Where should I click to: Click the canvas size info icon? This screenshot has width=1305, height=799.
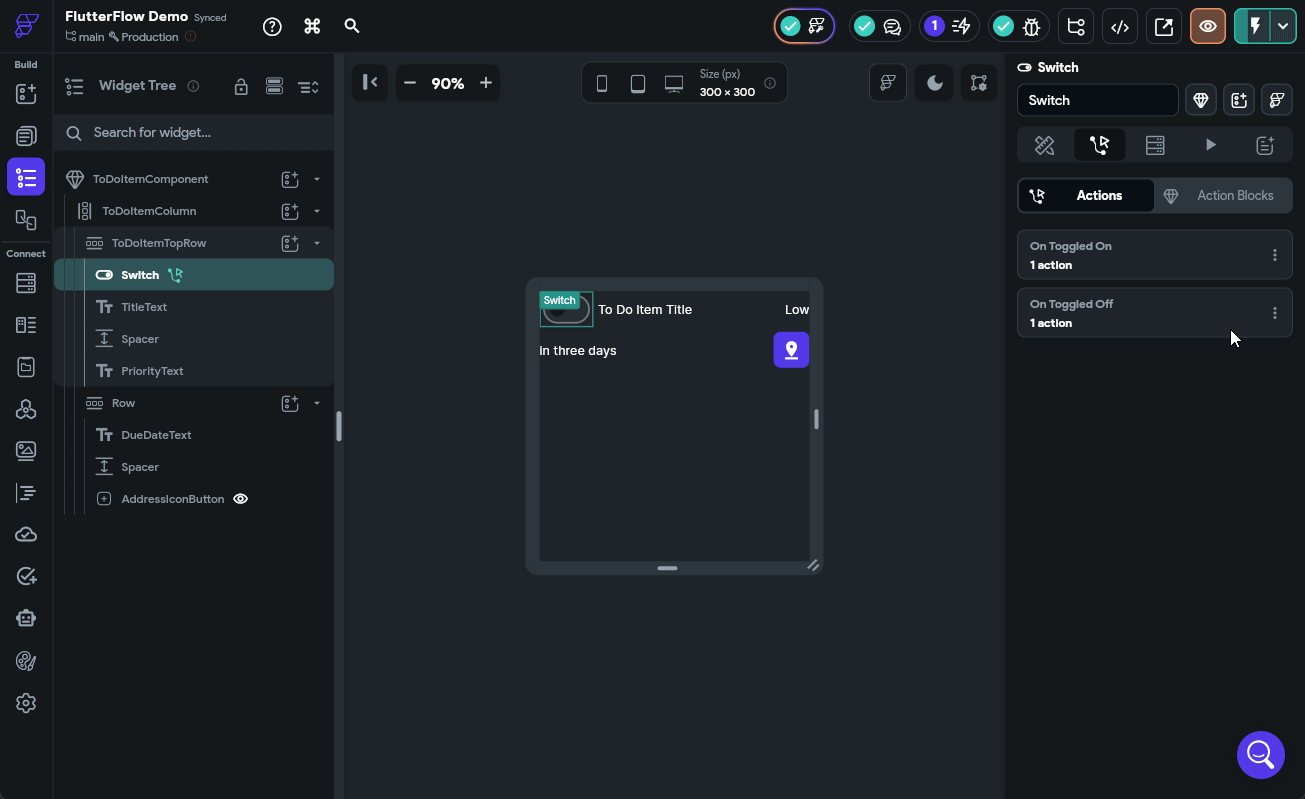tap(770, 83)
